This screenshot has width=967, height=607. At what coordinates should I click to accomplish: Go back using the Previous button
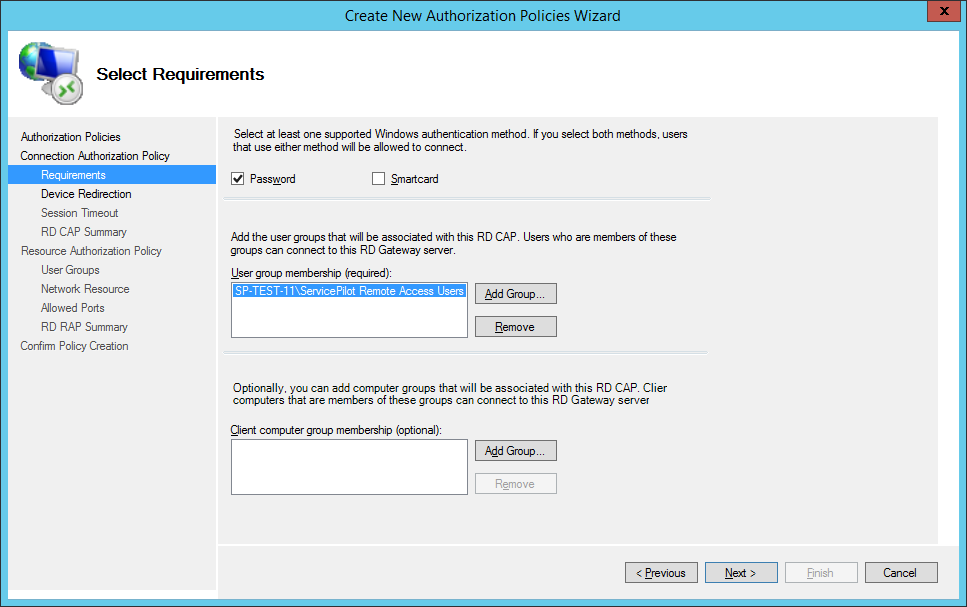tap(661, 573)
